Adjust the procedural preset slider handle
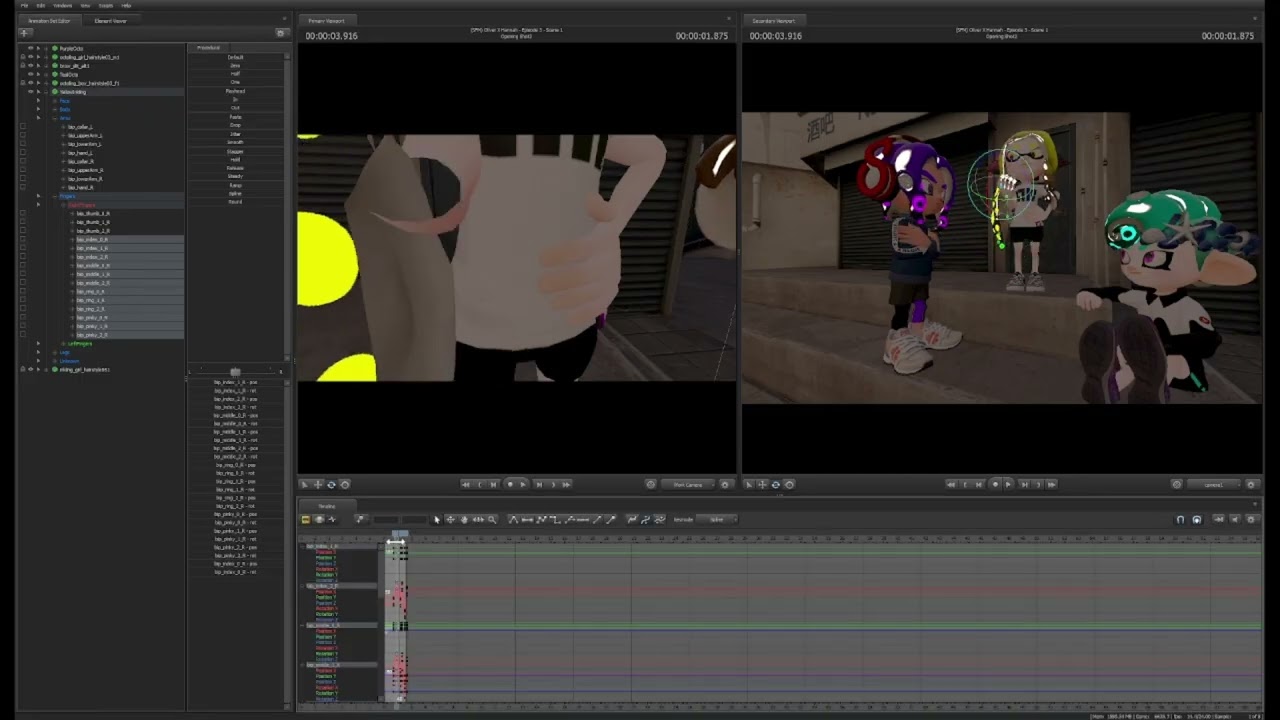This screenshot has width=1280, height=720. point(235,372)
